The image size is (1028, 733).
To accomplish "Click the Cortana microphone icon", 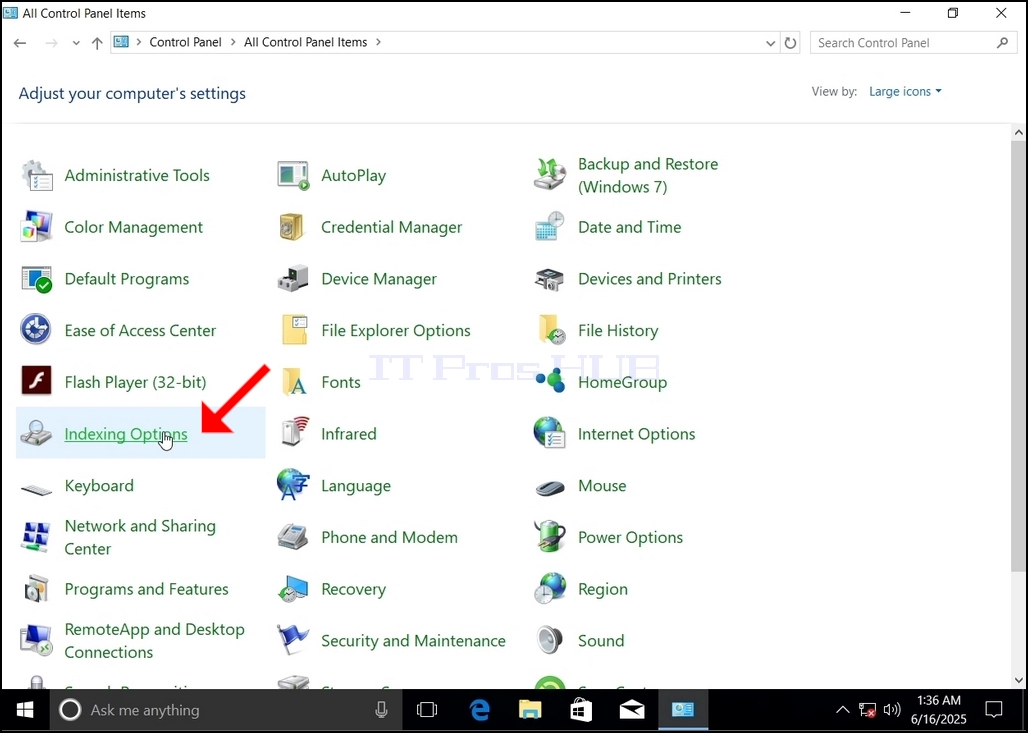I will coord(381,710).
